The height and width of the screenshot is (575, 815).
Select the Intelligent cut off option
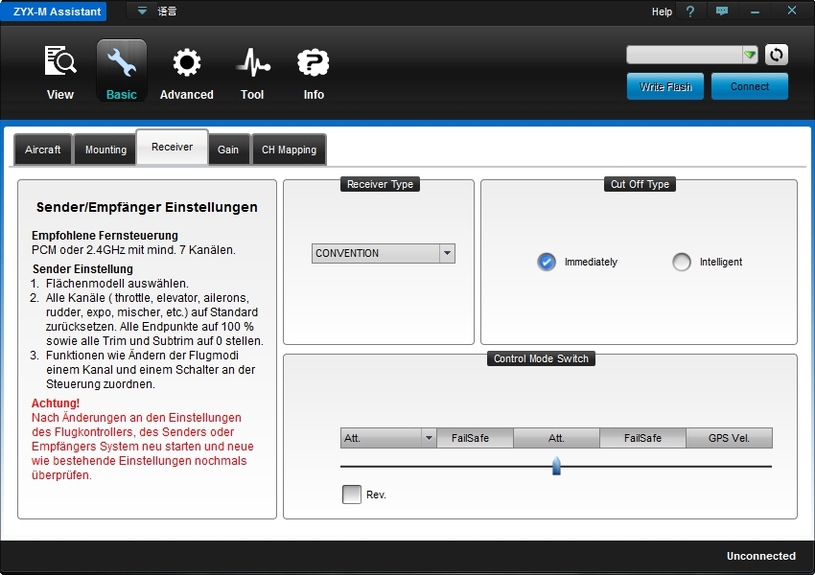click(682, 262)
